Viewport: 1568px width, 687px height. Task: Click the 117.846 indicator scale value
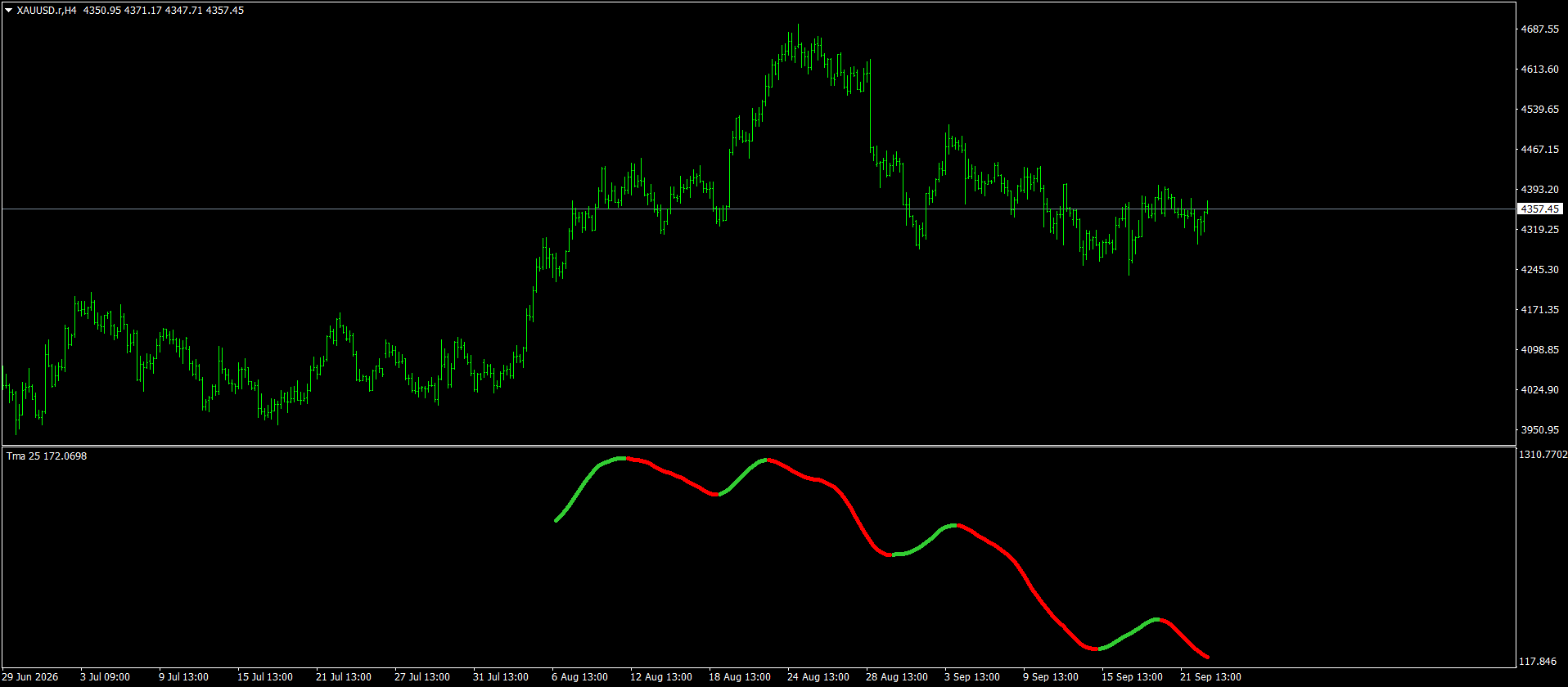[1539, 662]
